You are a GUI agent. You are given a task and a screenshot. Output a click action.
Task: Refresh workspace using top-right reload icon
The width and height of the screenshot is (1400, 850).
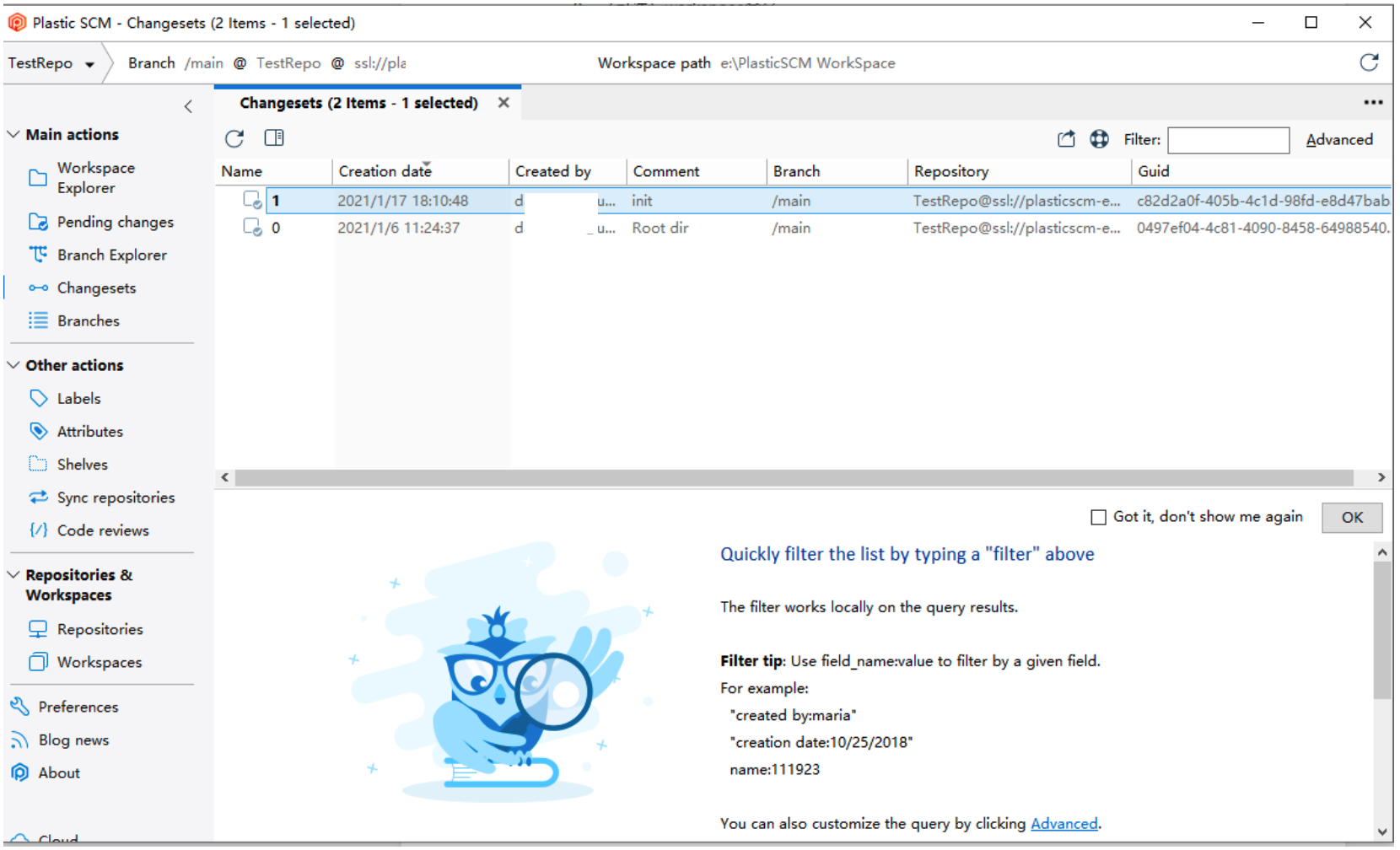point(1369,62)
